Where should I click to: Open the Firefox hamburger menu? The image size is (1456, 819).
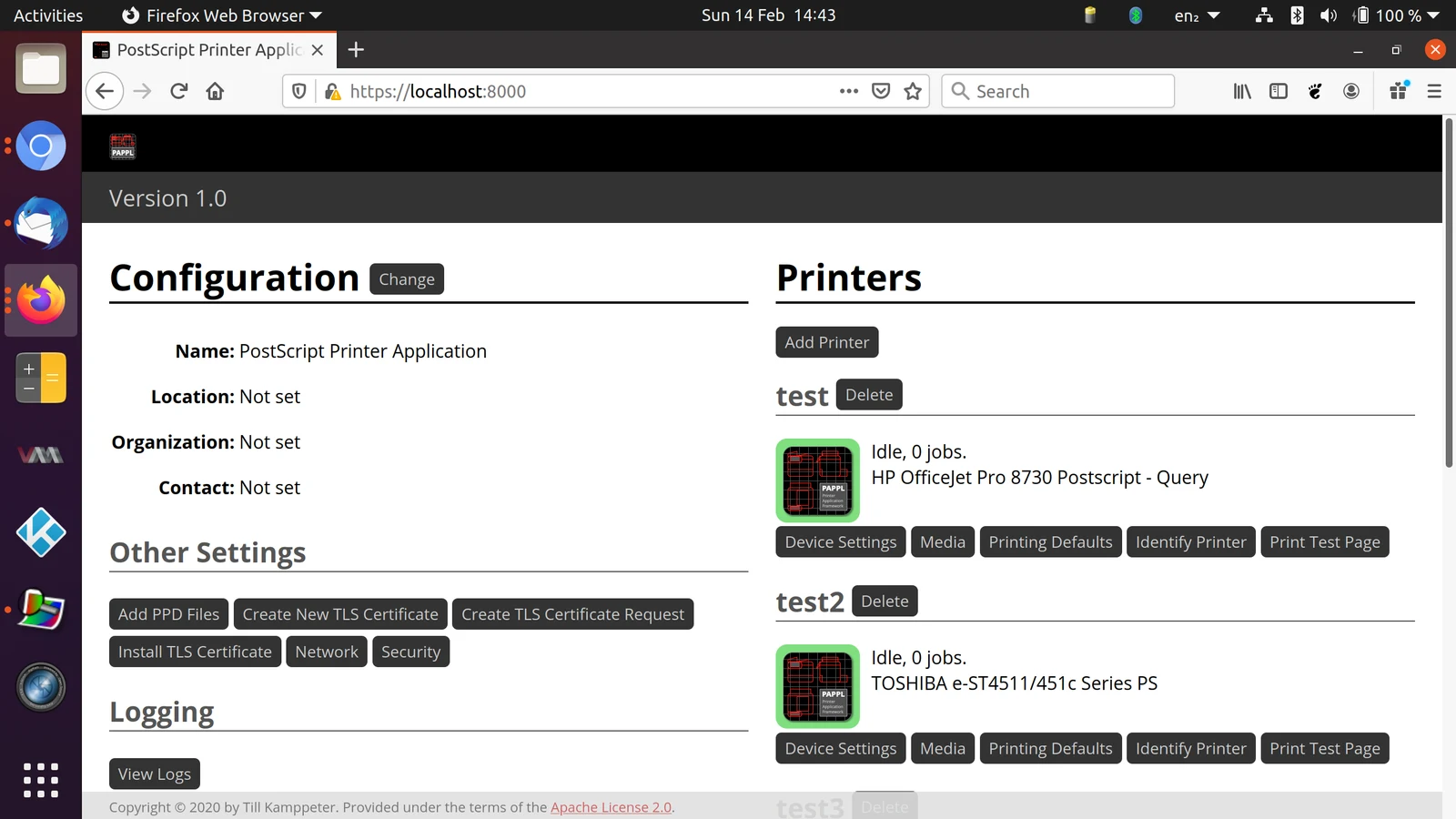pyautogui.click(x=1434, y=91)
